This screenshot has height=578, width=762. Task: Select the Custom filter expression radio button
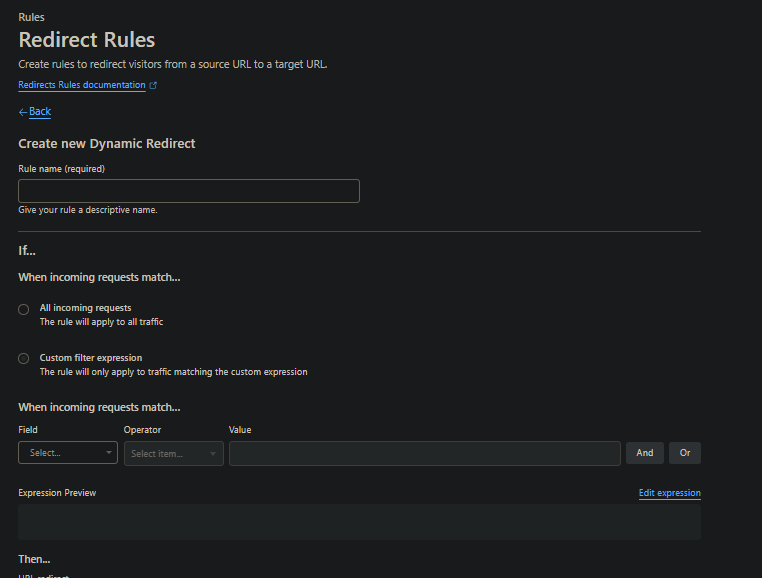click(24, 358)
